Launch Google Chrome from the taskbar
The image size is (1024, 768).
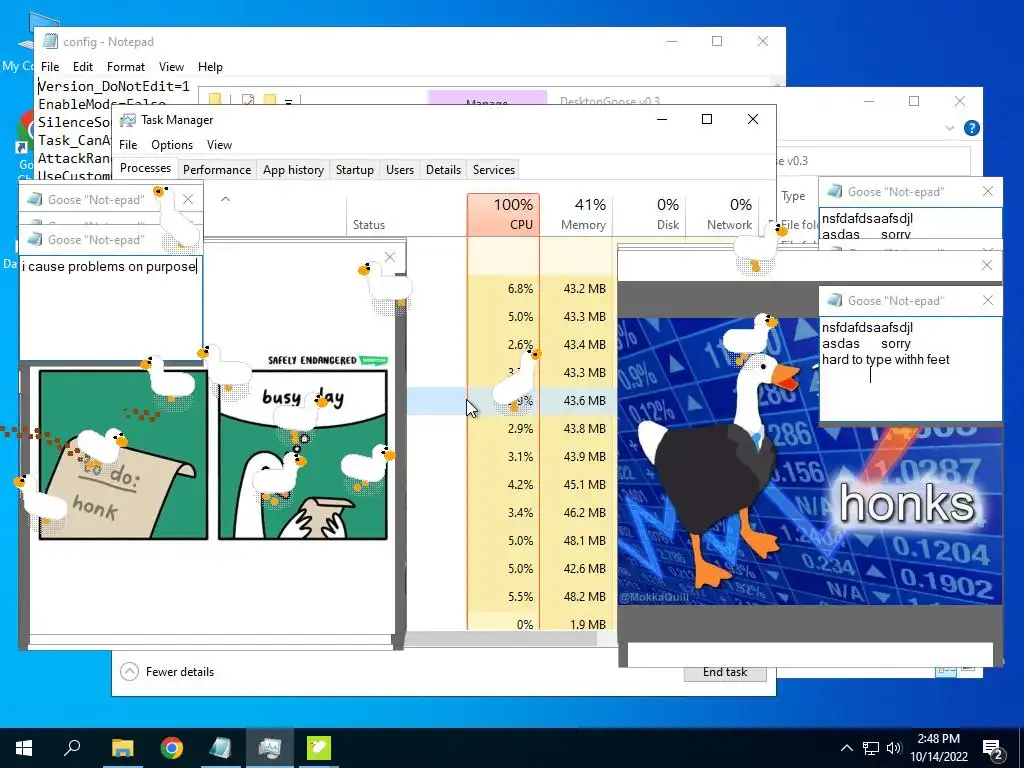172,748
